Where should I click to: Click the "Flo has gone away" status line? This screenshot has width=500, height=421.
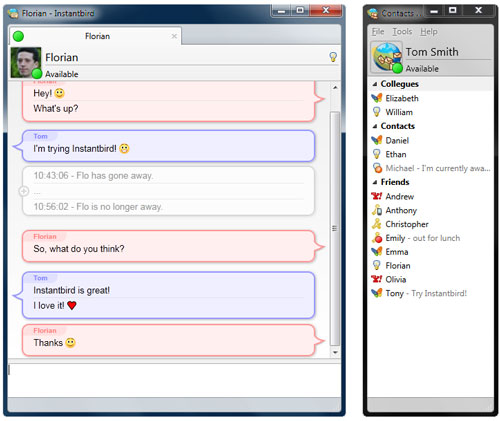point(93,176)
